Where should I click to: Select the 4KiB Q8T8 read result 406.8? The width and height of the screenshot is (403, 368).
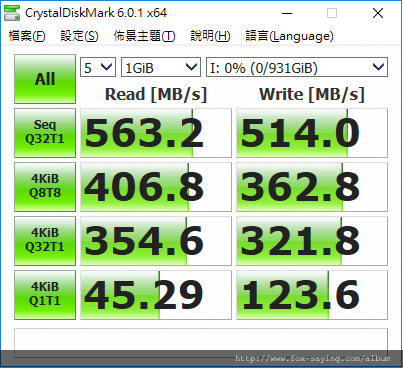point(156,187)
